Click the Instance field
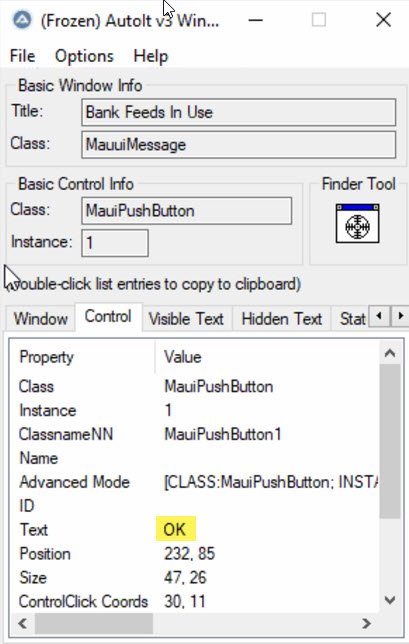The height and width of the screenshot is (644, 409). (x=115, y=243)
